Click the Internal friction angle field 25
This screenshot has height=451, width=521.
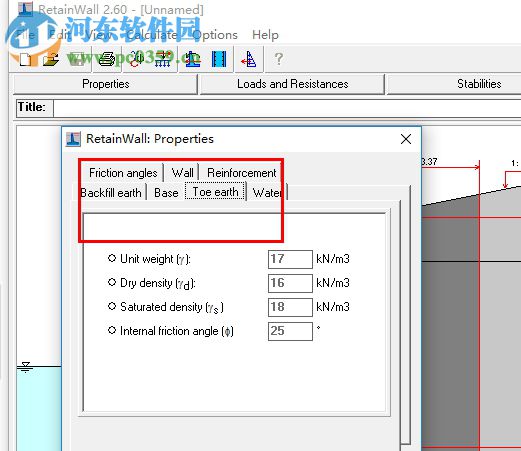point(290,331)
